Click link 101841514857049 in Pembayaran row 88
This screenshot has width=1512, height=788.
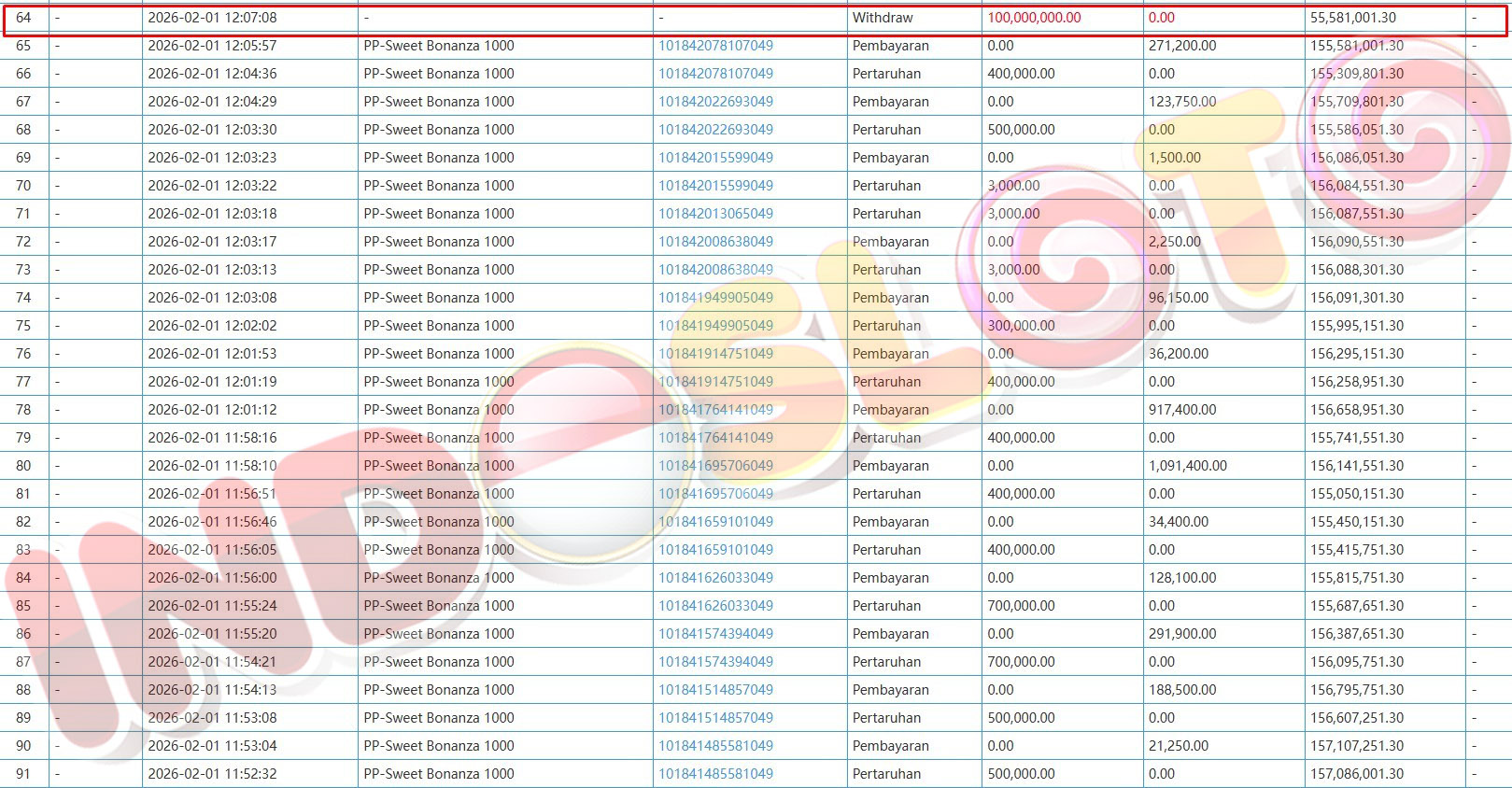click(715, 690)
